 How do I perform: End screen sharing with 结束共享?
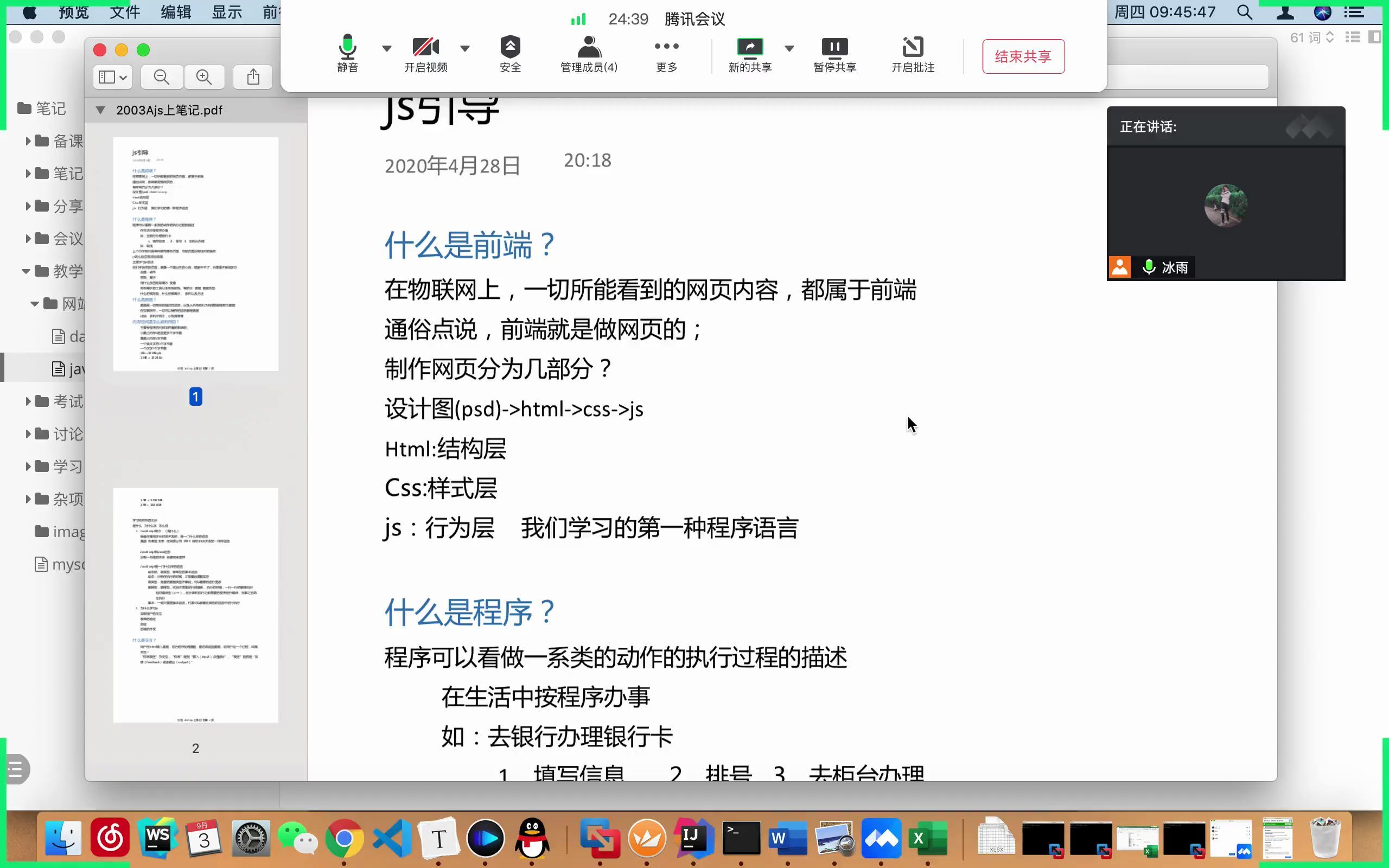[x=1023, y=56]
